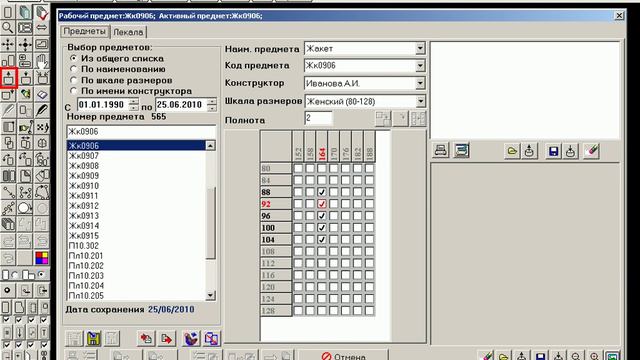640x360 pixels.
Task: Uncheck size 96 height 164 checkbox
Action: 322,216
